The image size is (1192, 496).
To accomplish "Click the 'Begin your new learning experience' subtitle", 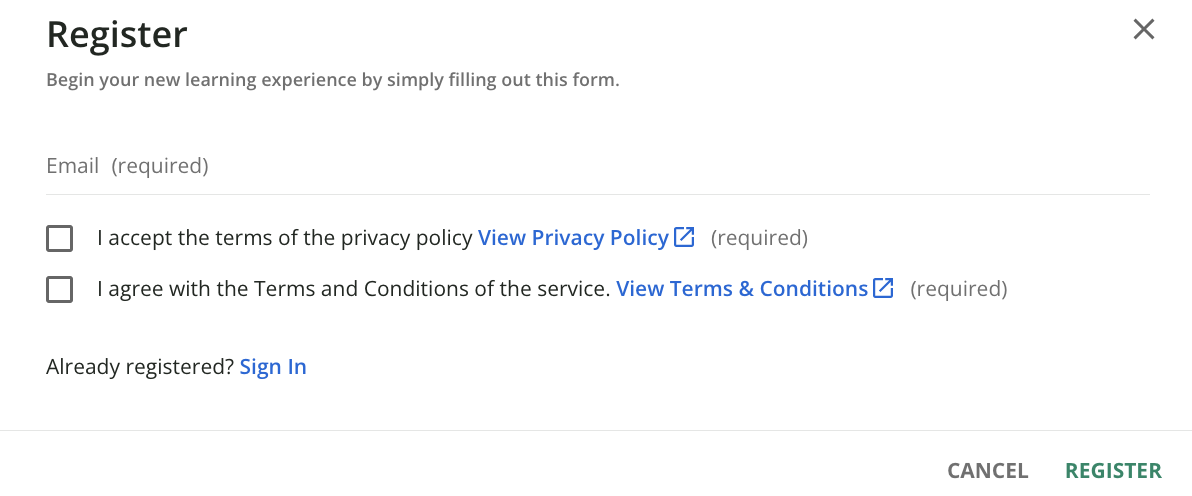I will [333, 80].
